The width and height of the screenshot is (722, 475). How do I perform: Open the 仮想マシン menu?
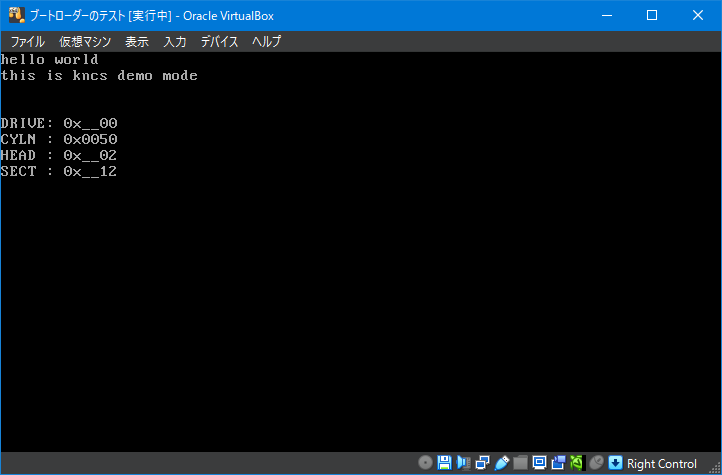pos(85,42)
